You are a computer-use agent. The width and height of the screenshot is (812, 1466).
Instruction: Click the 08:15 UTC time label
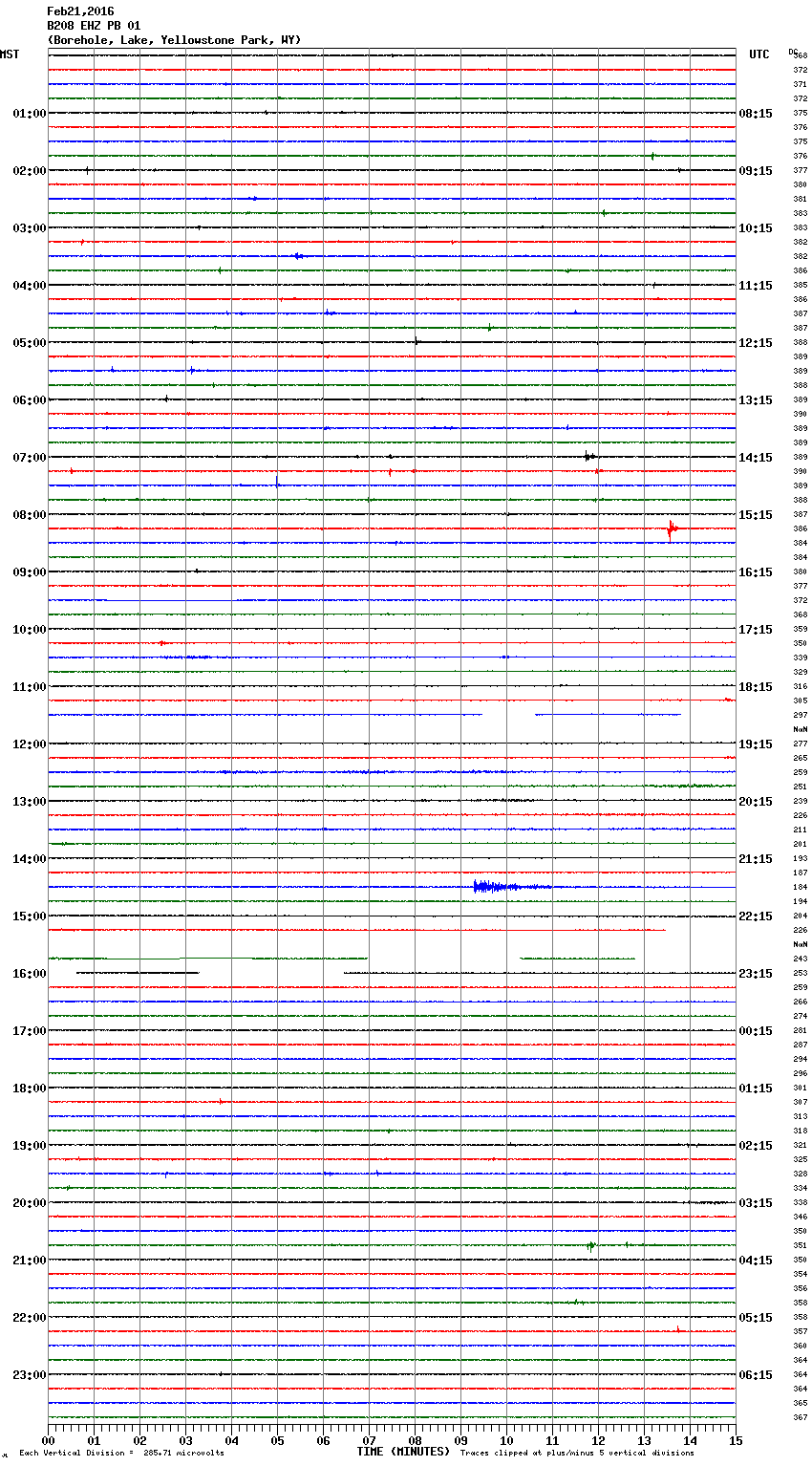[756, 114]
